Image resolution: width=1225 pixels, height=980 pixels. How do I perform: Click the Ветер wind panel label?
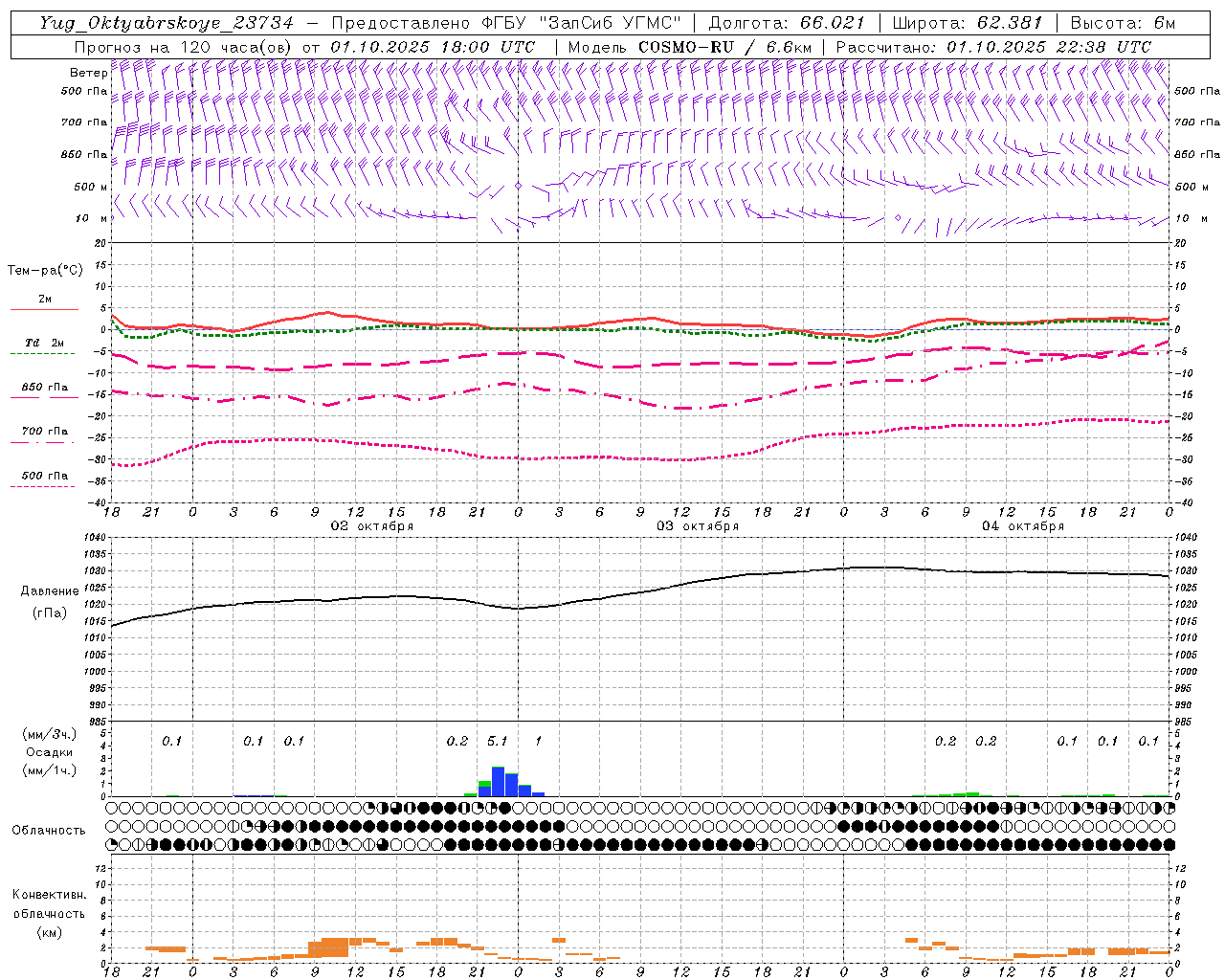(x=89, y=73)
